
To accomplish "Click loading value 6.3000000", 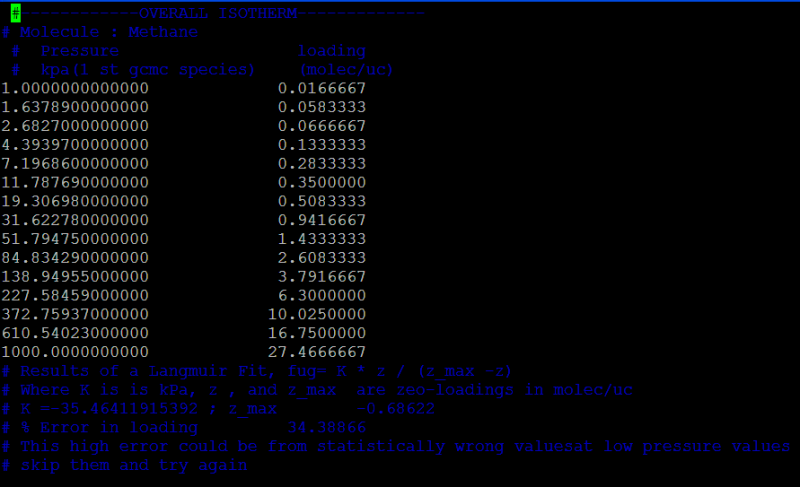I will pyautogui.click(x=322, y=296).
